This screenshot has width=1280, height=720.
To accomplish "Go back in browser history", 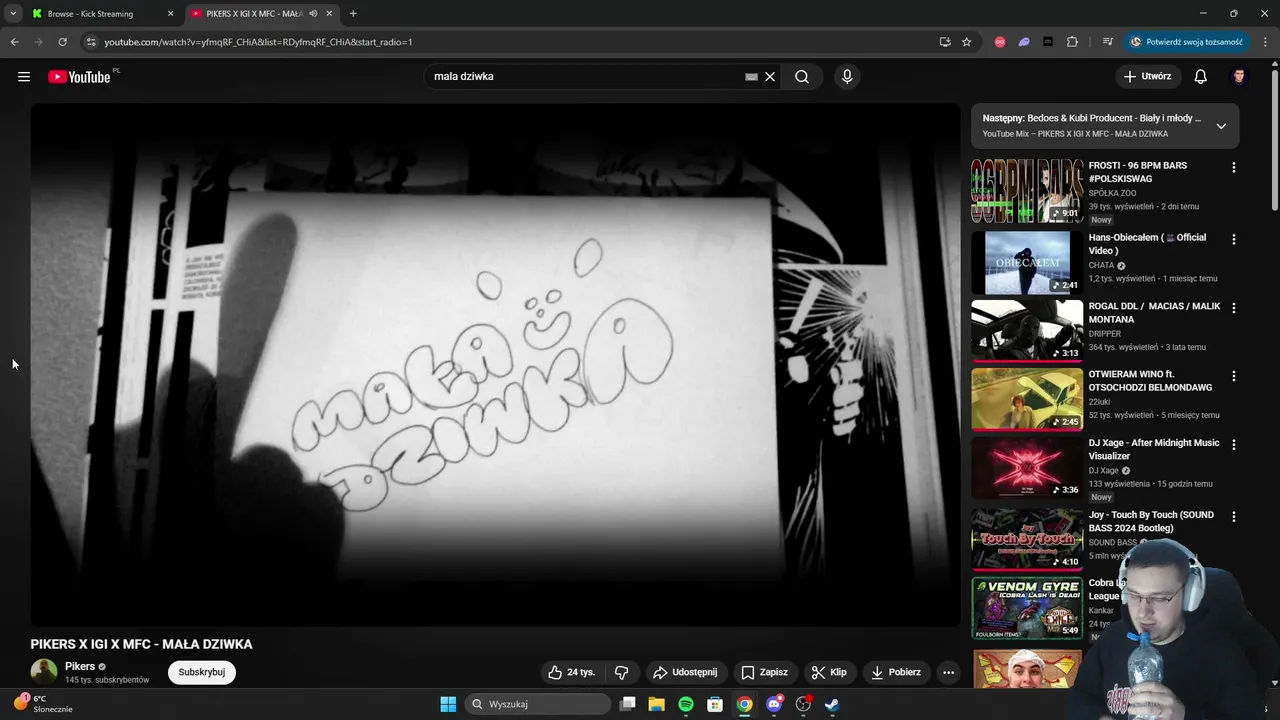I will coord(14,42).
